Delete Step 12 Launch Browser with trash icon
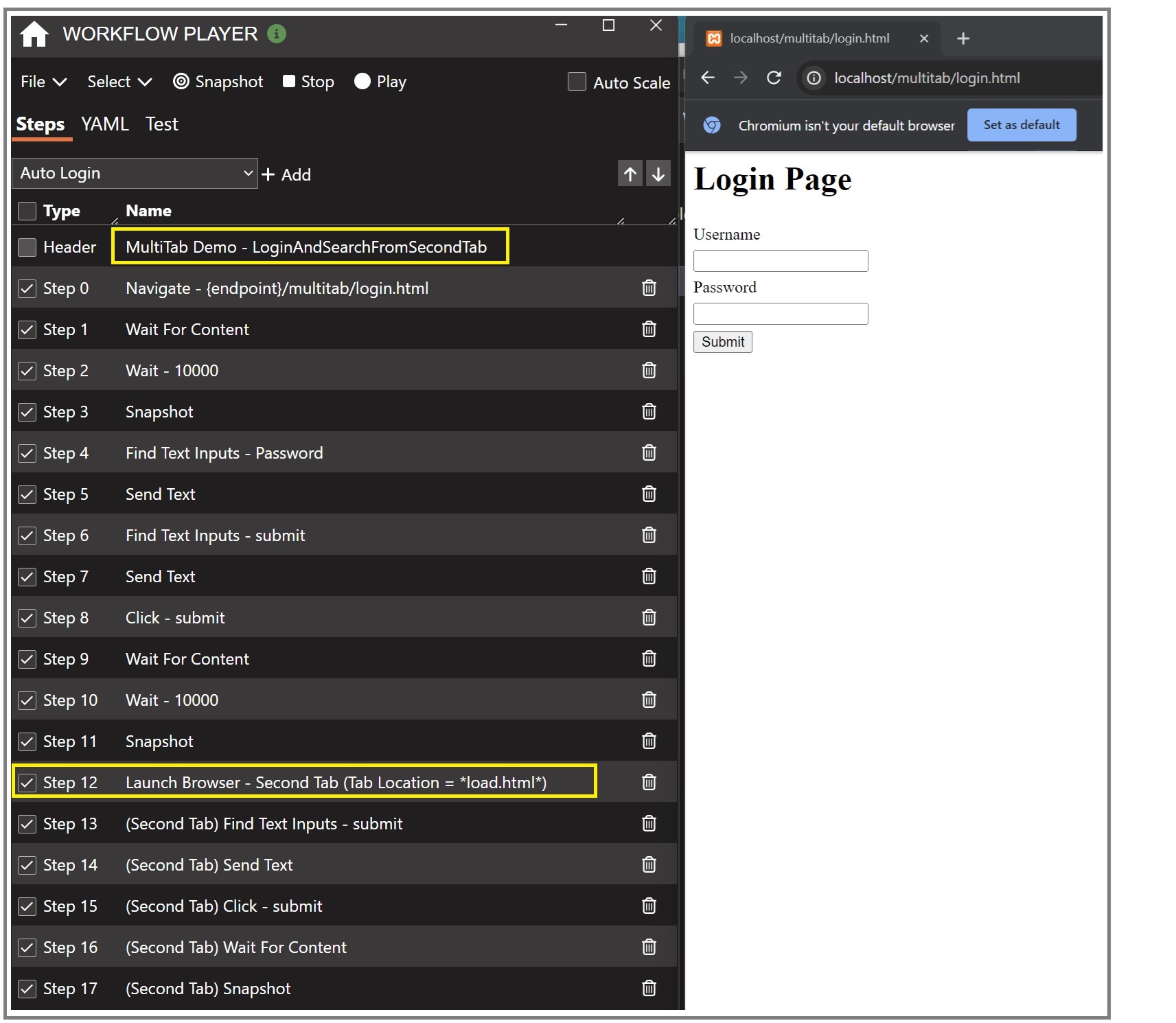The image size is (1176, 1023). point(648,783)
